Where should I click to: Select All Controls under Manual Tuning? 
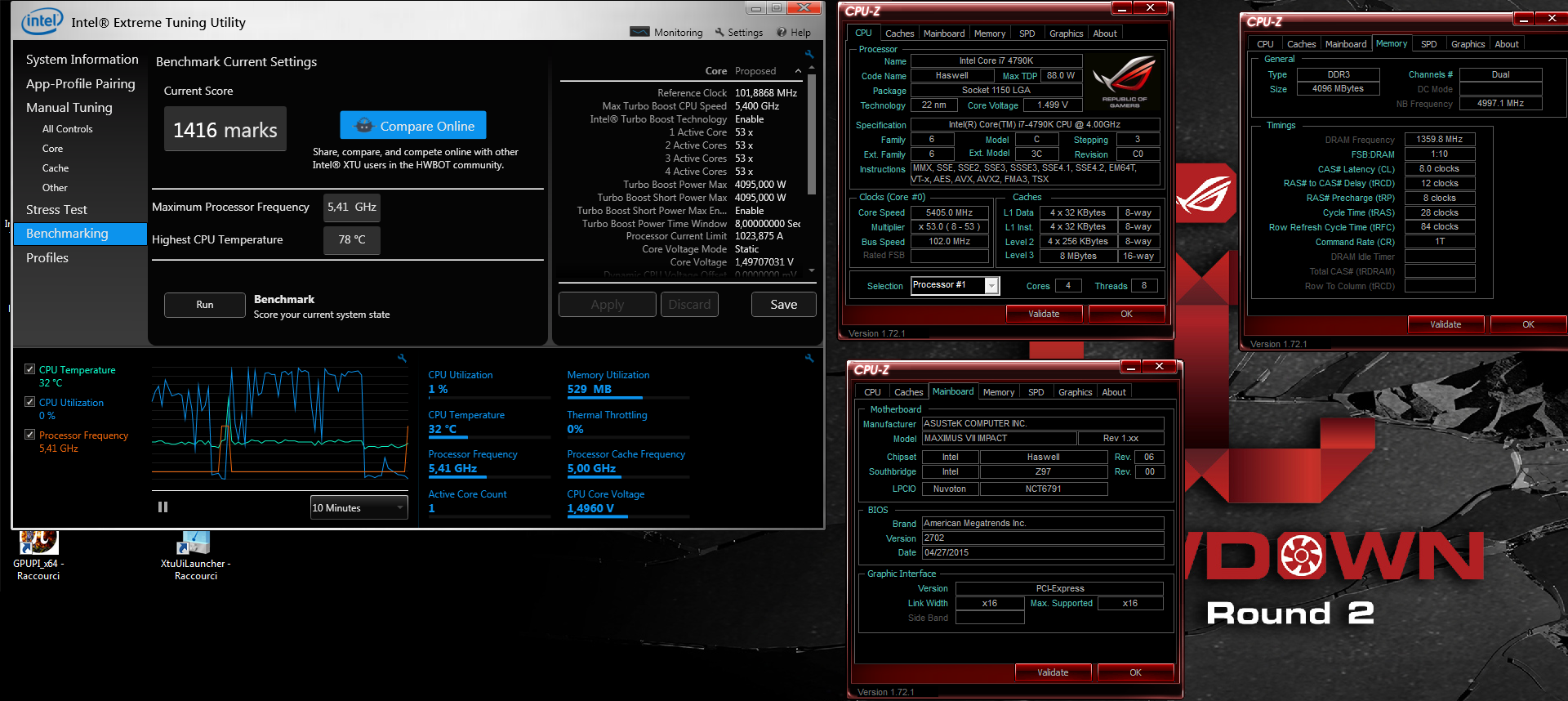tap(67, 129)
